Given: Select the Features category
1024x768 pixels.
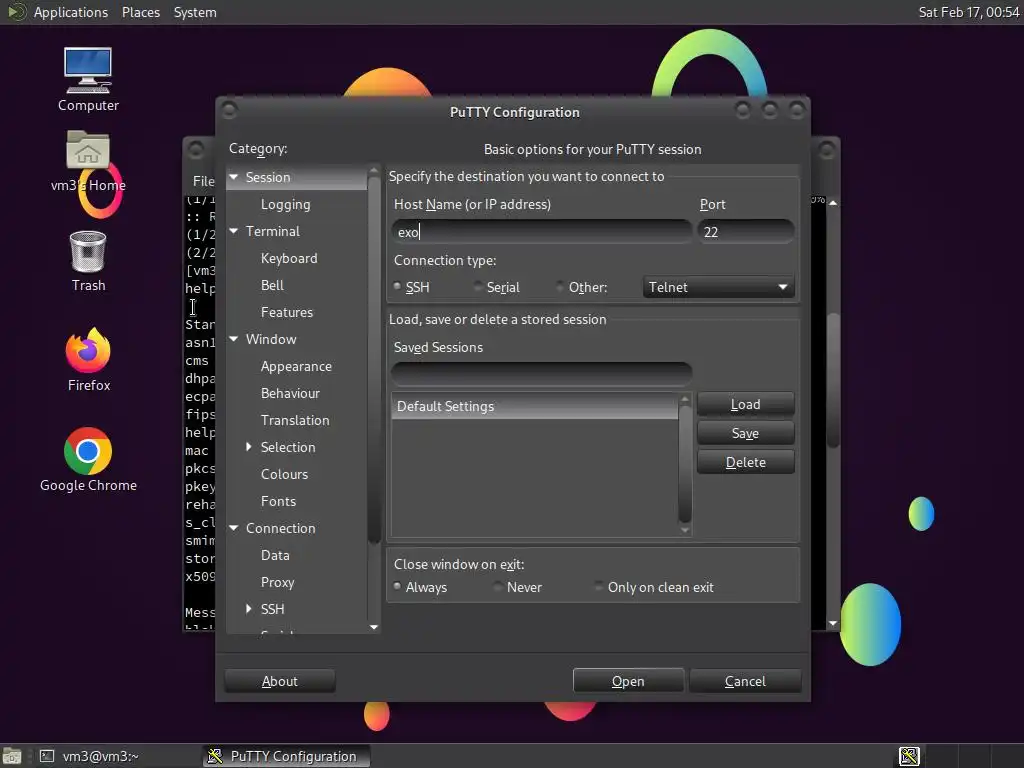Looking at the screenshot, I should point(287,312).
